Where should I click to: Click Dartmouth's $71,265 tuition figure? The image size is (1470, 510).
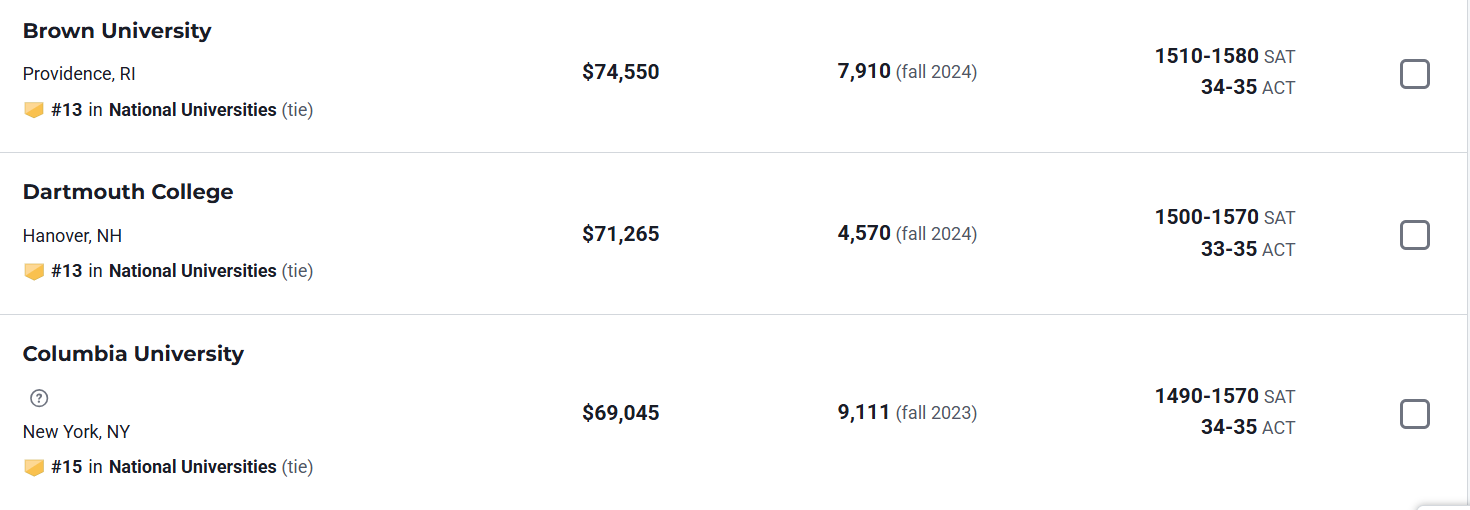pyautogui.click(x=621, y=234)
